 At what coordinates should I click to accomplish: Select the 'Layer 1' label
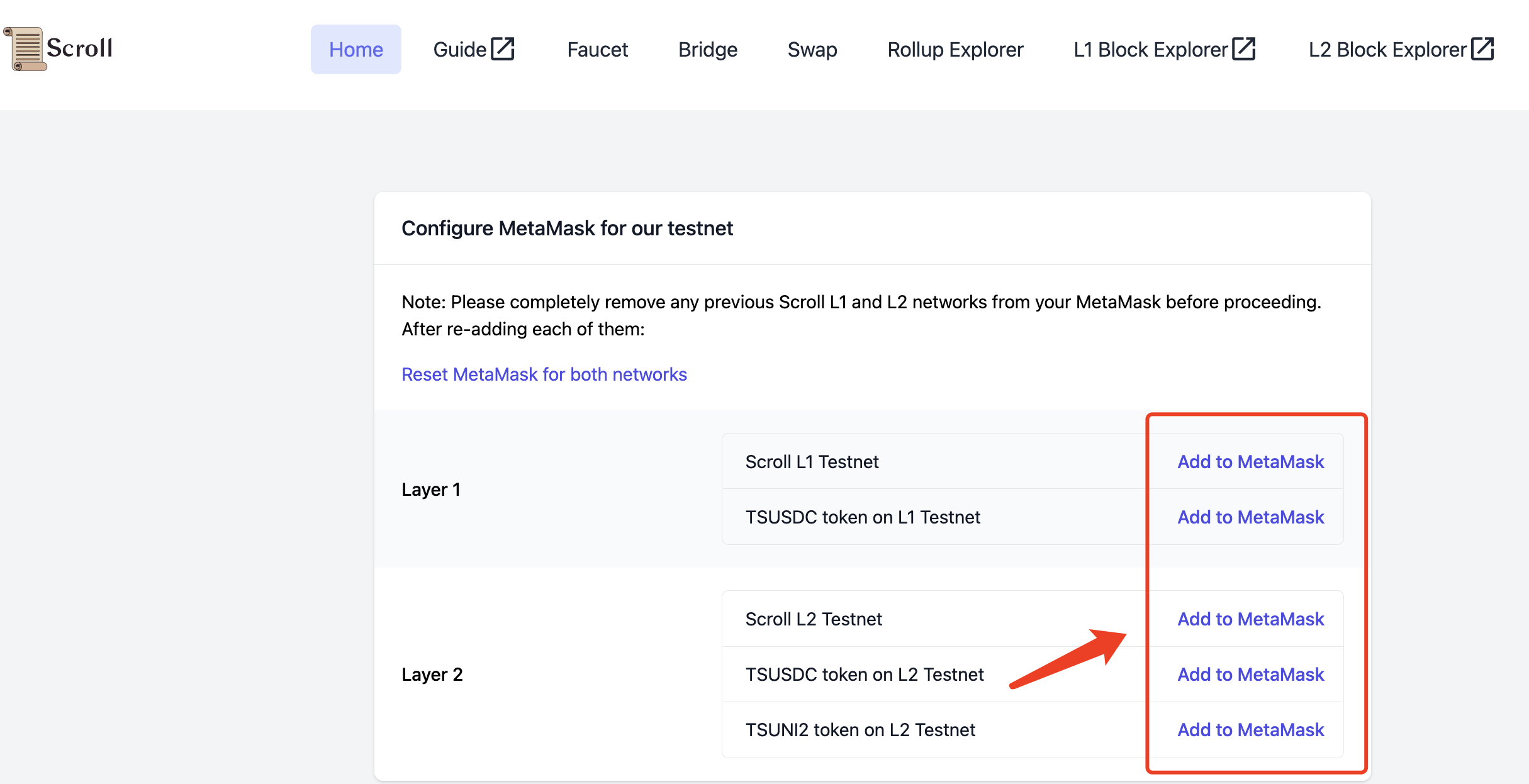pos(431,490)
